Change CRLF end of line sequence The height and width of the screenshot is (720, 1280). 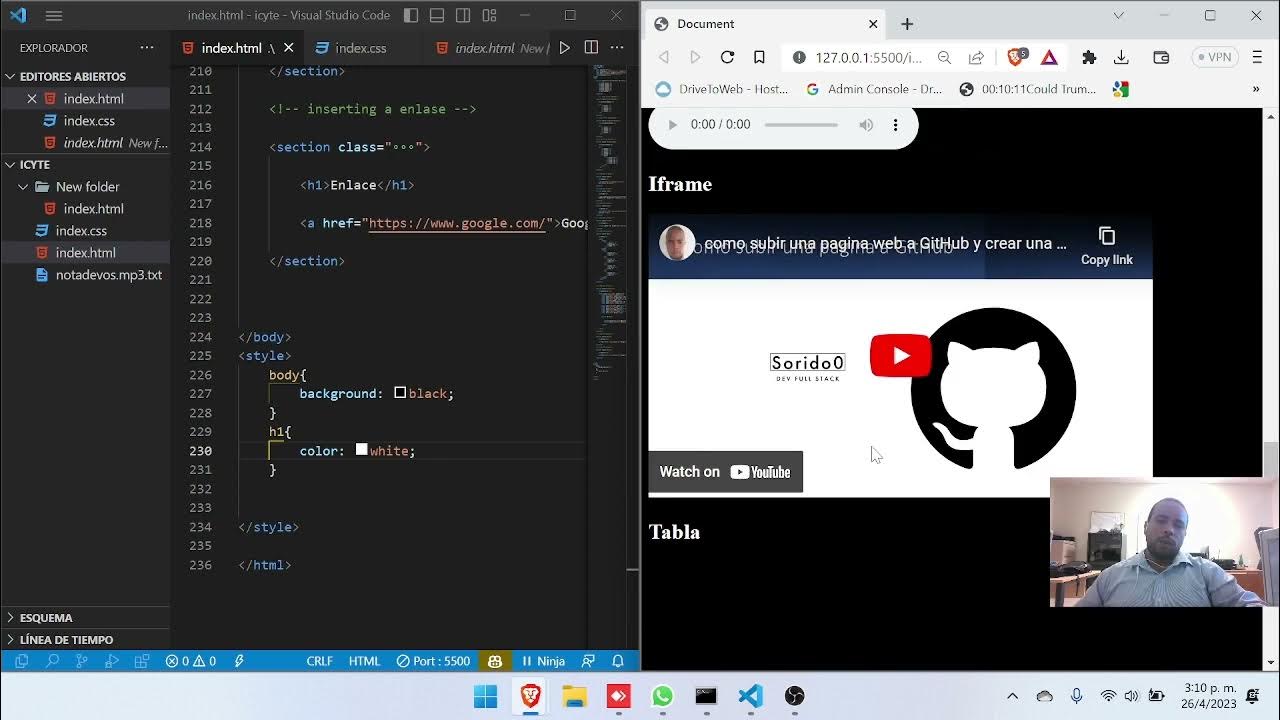(x=320, y=661)
